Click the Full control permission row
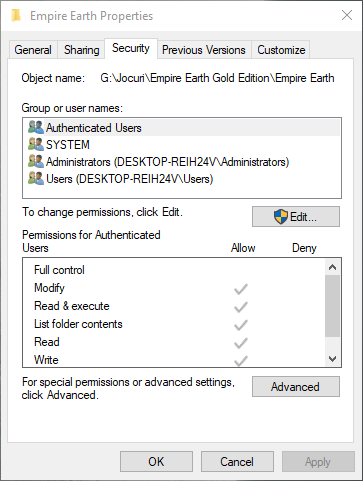This screenshot has height=481, width=363. [174, 270]
